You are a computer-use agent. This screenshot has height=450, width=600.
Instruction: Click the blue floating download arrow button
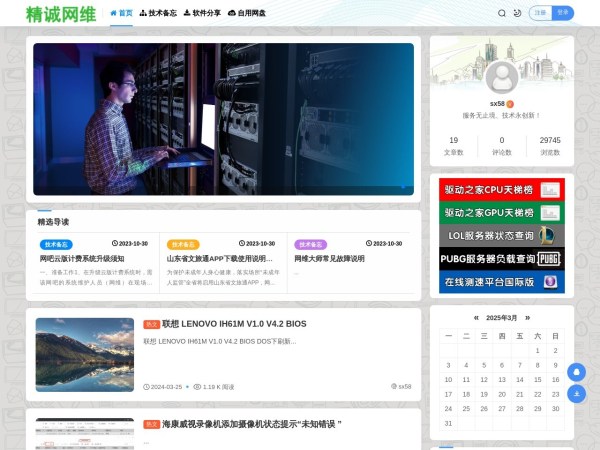[576, 394]
